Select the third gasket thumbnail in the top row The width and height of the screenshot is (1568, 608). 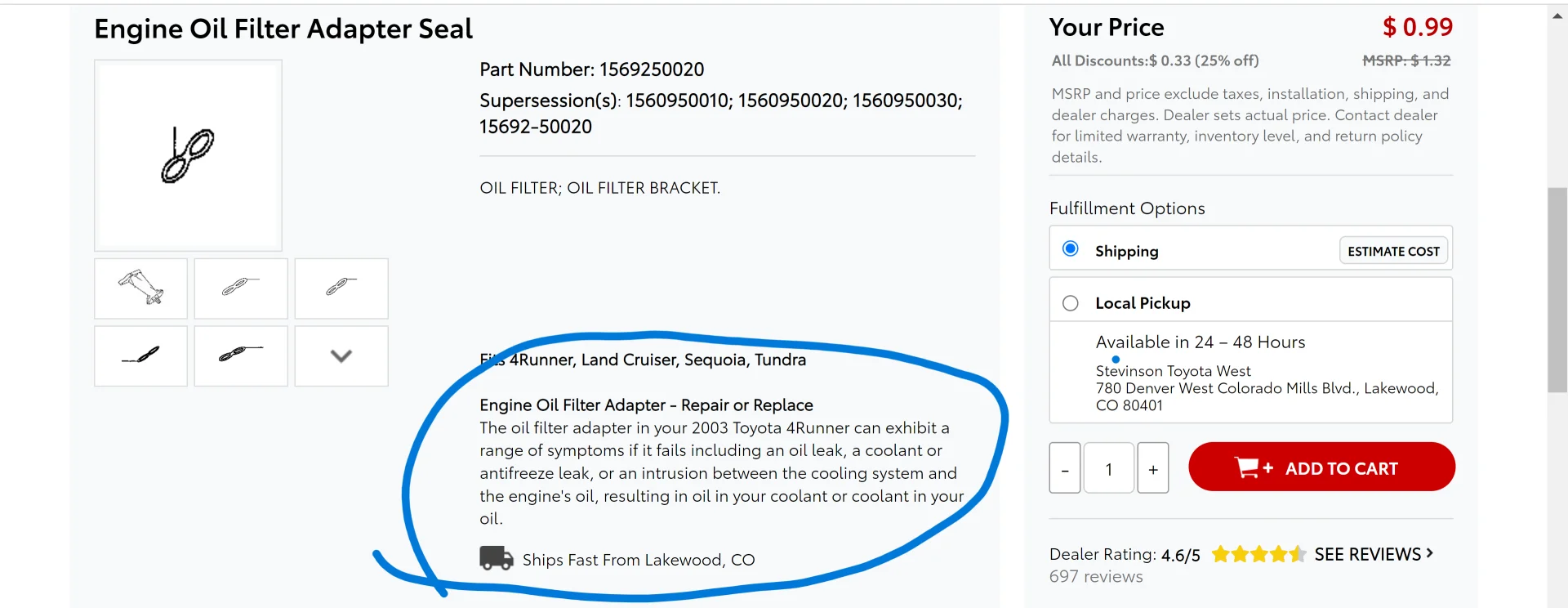coord(341,288)
